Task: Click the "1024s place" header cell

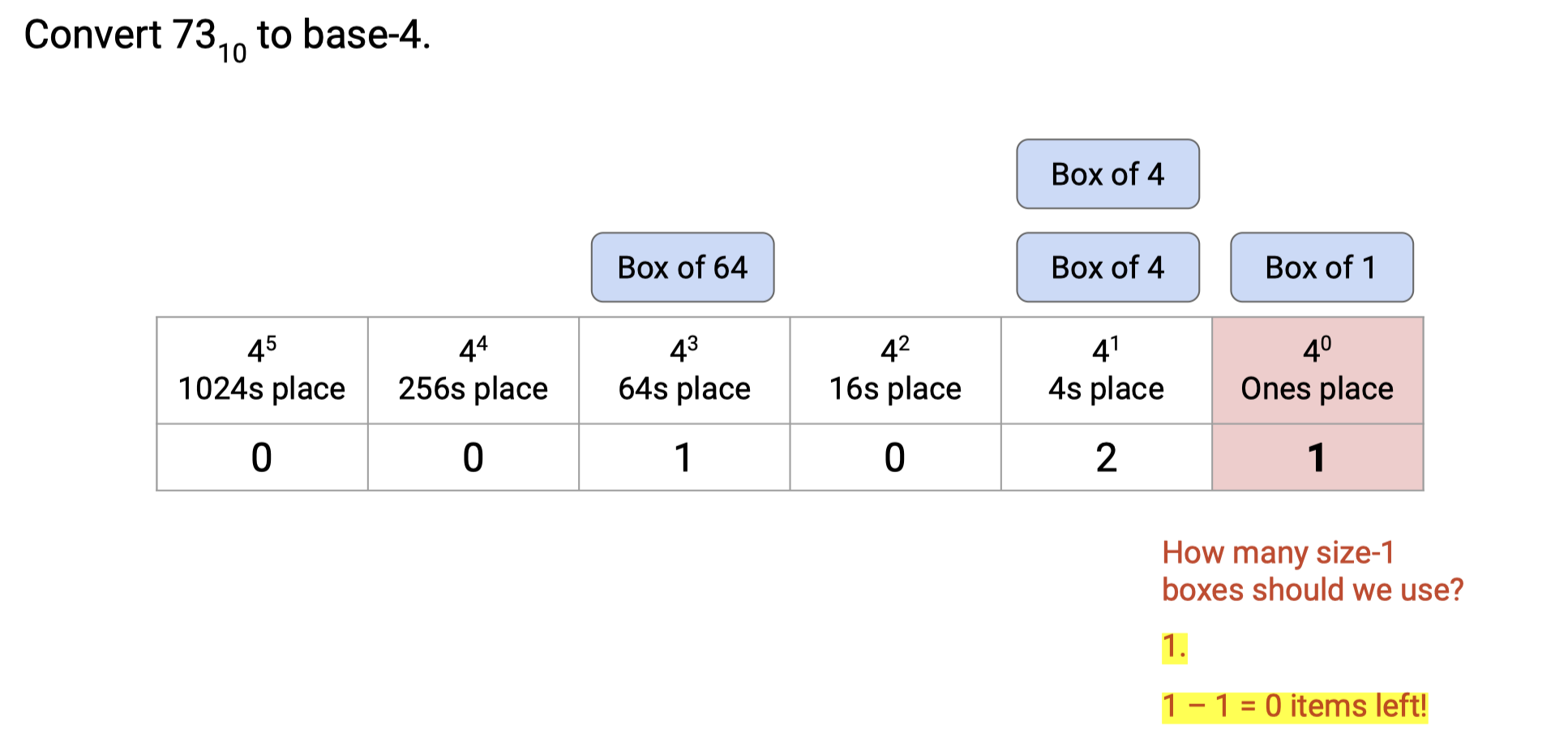Action: point(262,371)
